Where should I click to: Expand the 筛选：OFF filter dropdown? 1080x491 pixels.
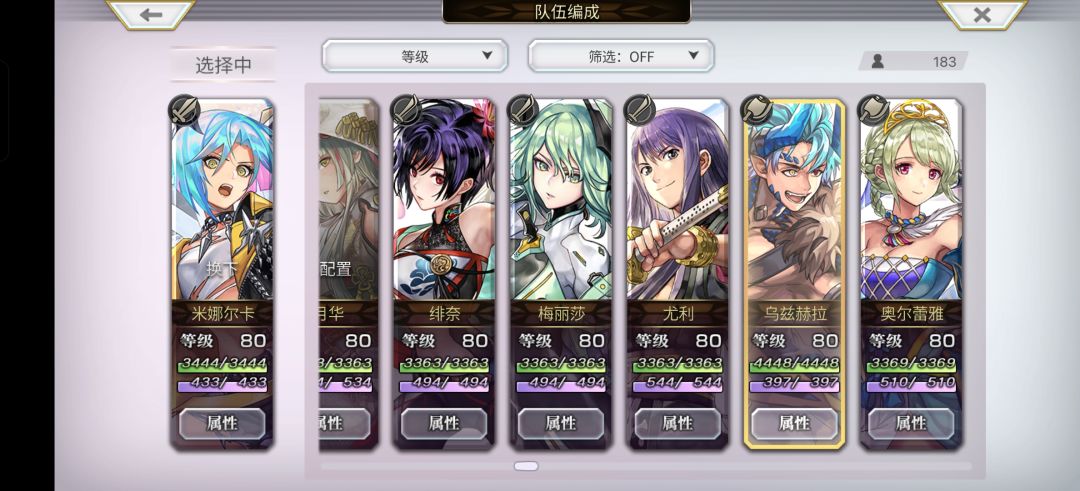click(x=621, y=56)
